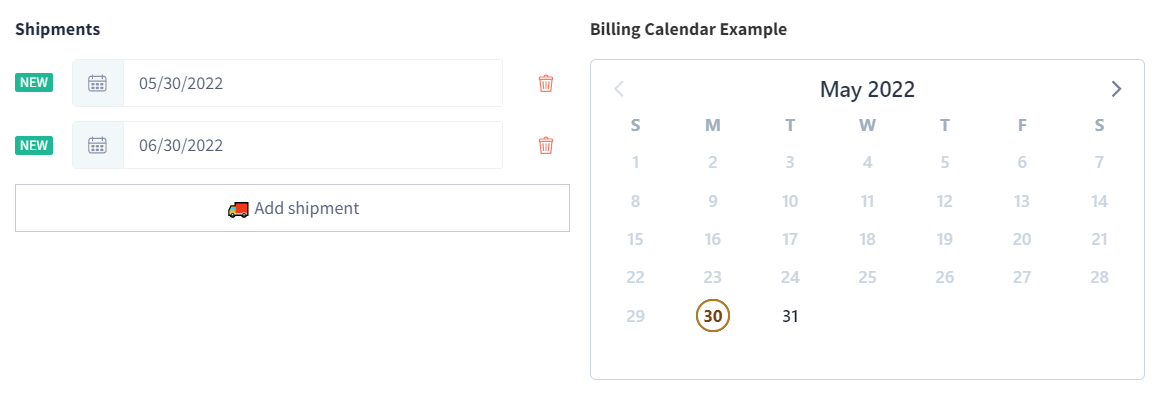Choose day 15 in the calendar
The image size is (1163, 393).
(636, 240)
